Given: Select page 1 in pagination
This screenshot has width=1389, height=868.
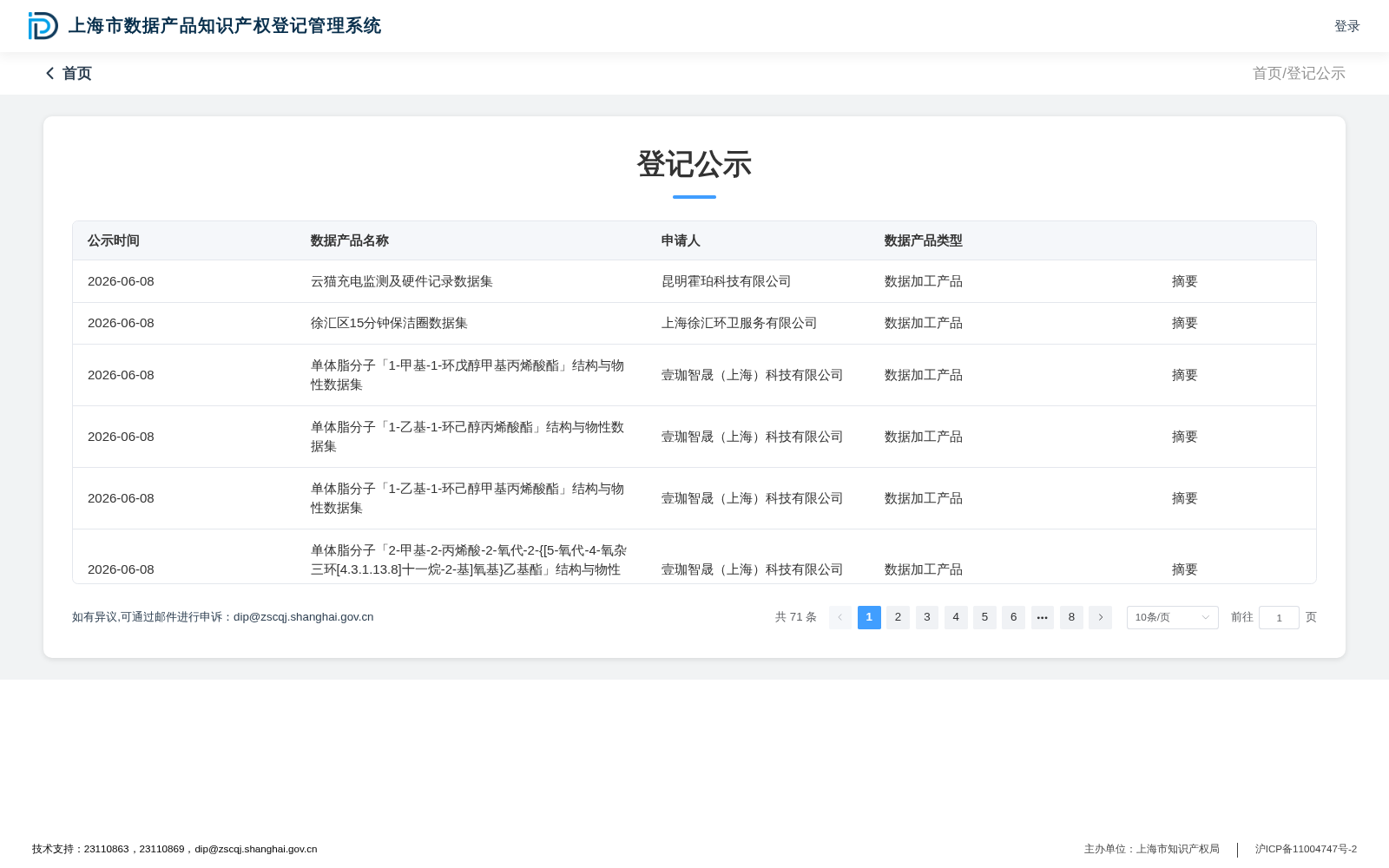Looking at the screenshot, I should [x=869, y=617].
